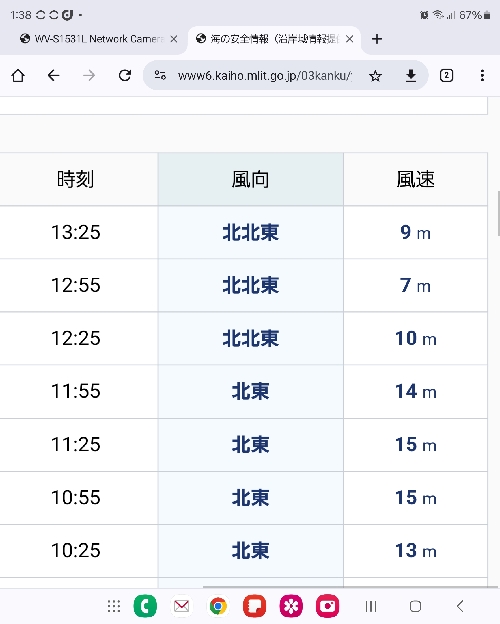Tap the 風向 column header
This screenshot has height=624, width=500.
pos(250,179)
